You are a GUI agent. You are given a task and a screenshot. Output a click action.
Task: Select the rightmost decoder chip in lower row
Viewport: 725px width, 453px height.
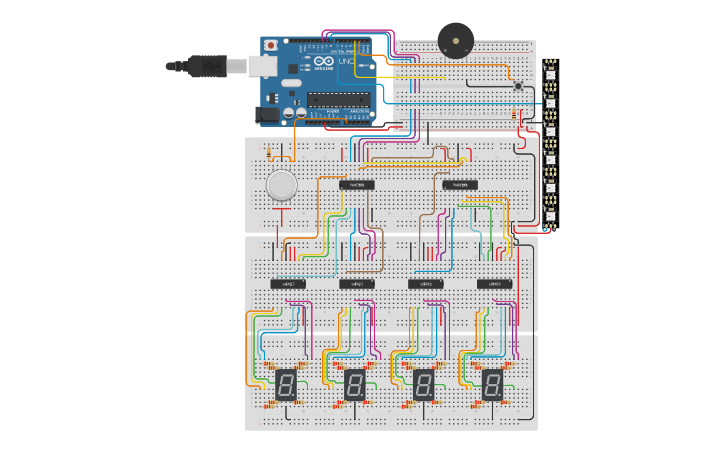495,284
